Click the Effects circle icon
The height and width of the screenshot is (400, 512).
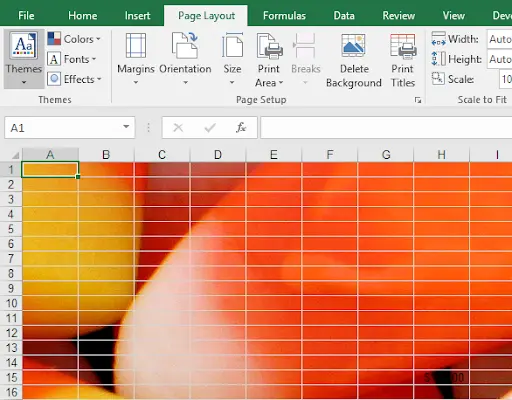[54, 79]
